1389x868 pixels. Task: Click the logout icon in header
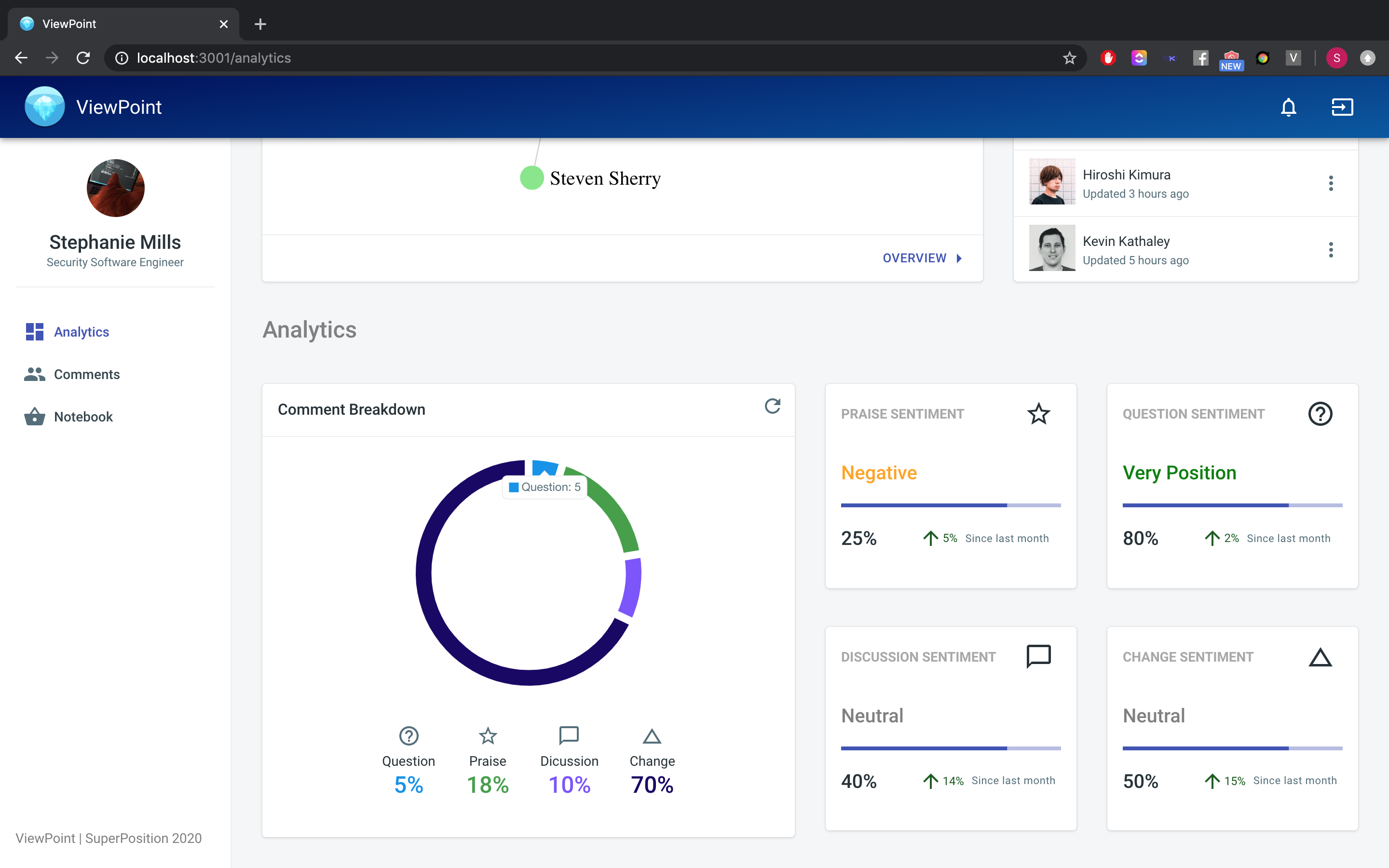click(1342, 108)
